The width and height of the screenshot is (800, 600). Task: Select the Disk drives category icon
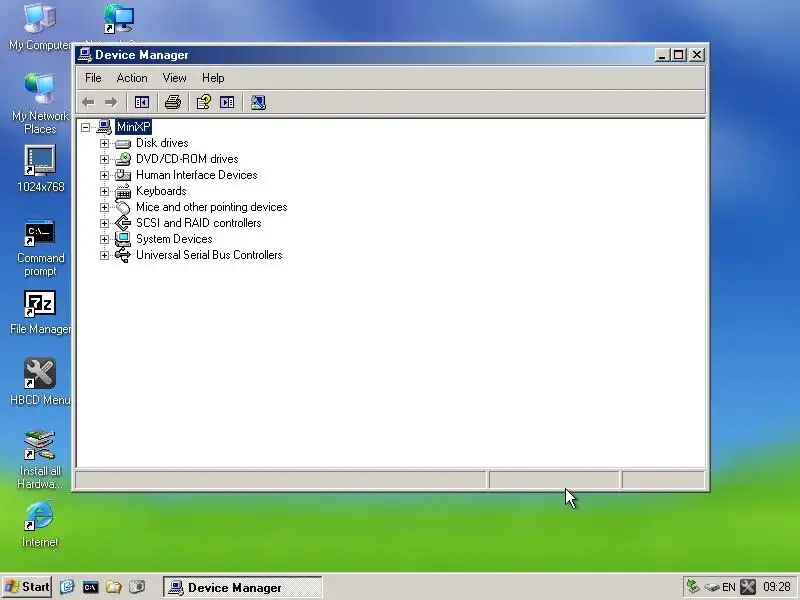(x=123, y=144)
